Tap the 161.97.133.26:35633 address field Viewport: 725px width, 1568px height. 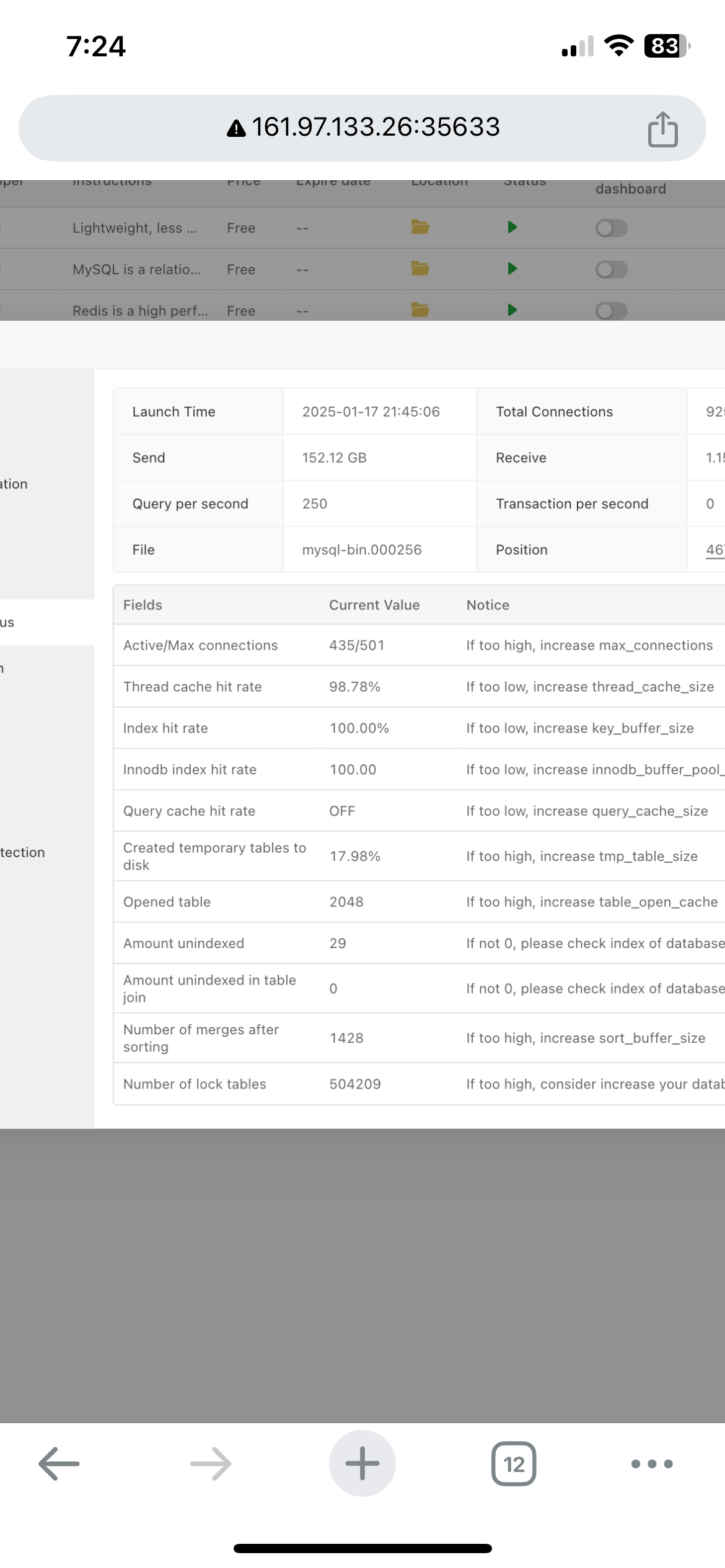pos(362,128)
